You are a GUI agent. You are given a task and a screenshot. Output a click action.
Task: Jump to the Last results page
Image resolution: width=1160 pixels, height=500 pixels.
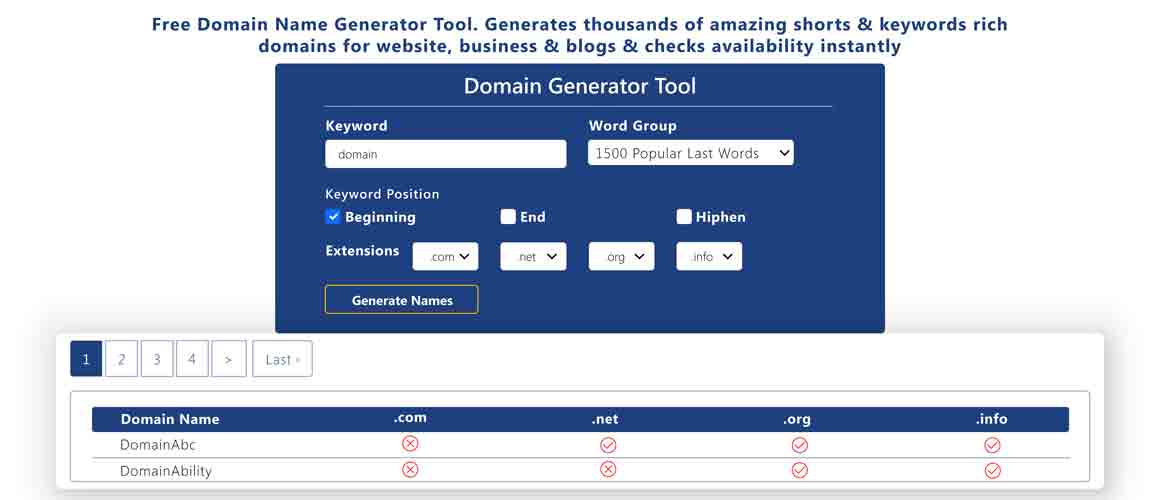pyautogui.click(x=282, y=359)
